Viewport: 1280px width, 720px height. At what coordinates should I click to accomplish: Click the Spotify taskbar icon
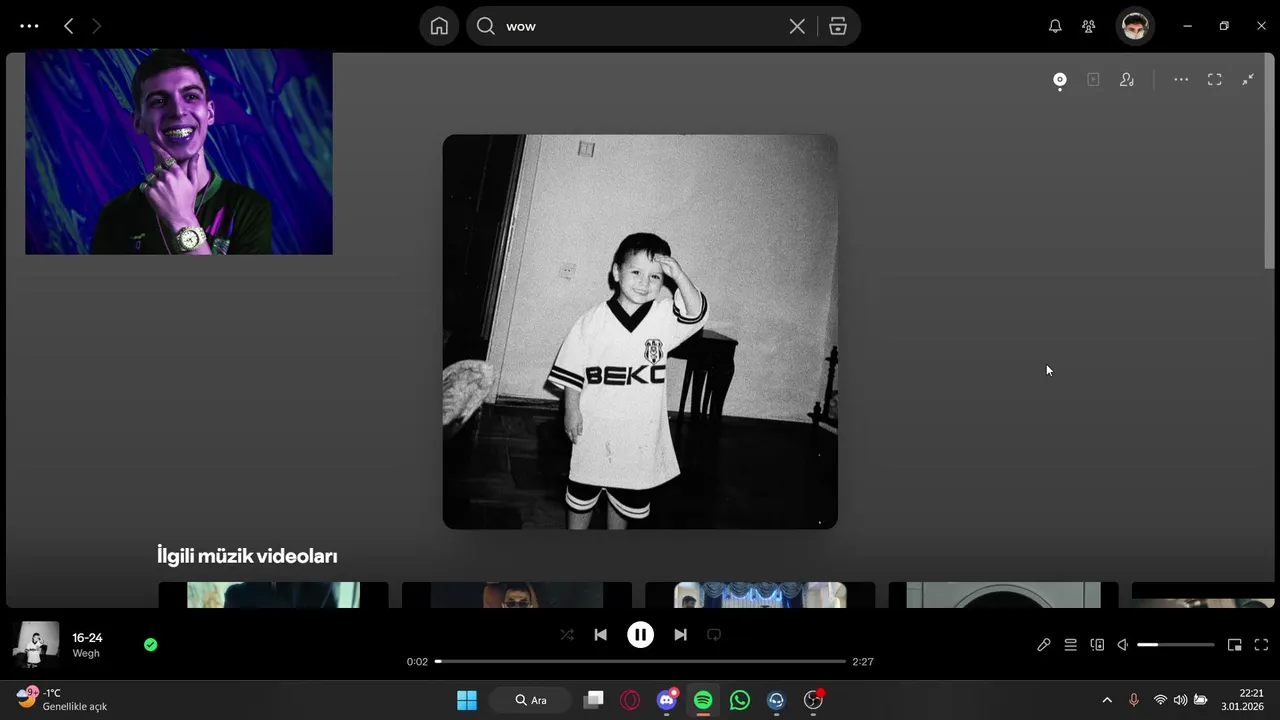(703, 700)
